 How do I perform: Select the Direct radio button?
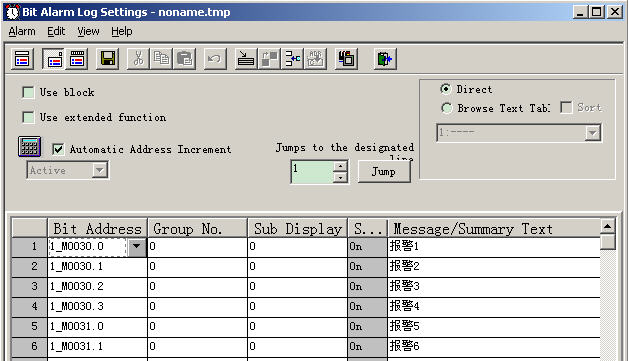pos(446,89)
